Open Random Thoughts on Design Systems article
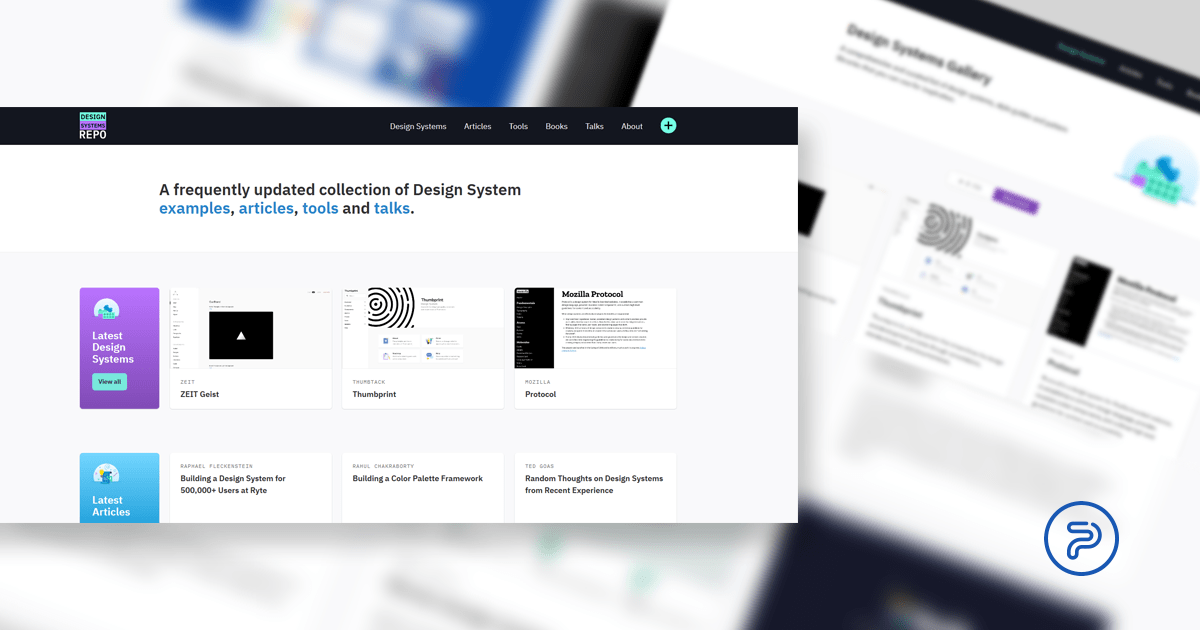Viewport: 1200px width, 630px height. tap(594, 484)
